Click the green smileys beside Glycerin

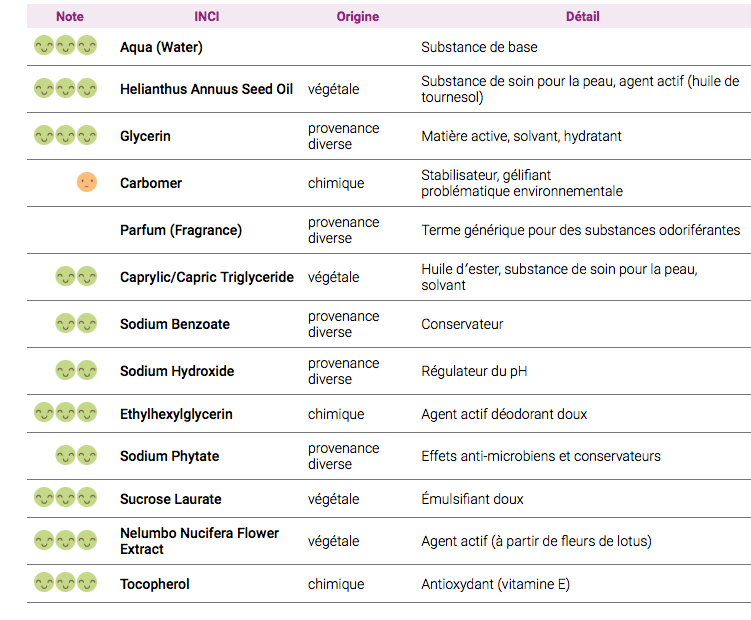click(x=66, y=135)
